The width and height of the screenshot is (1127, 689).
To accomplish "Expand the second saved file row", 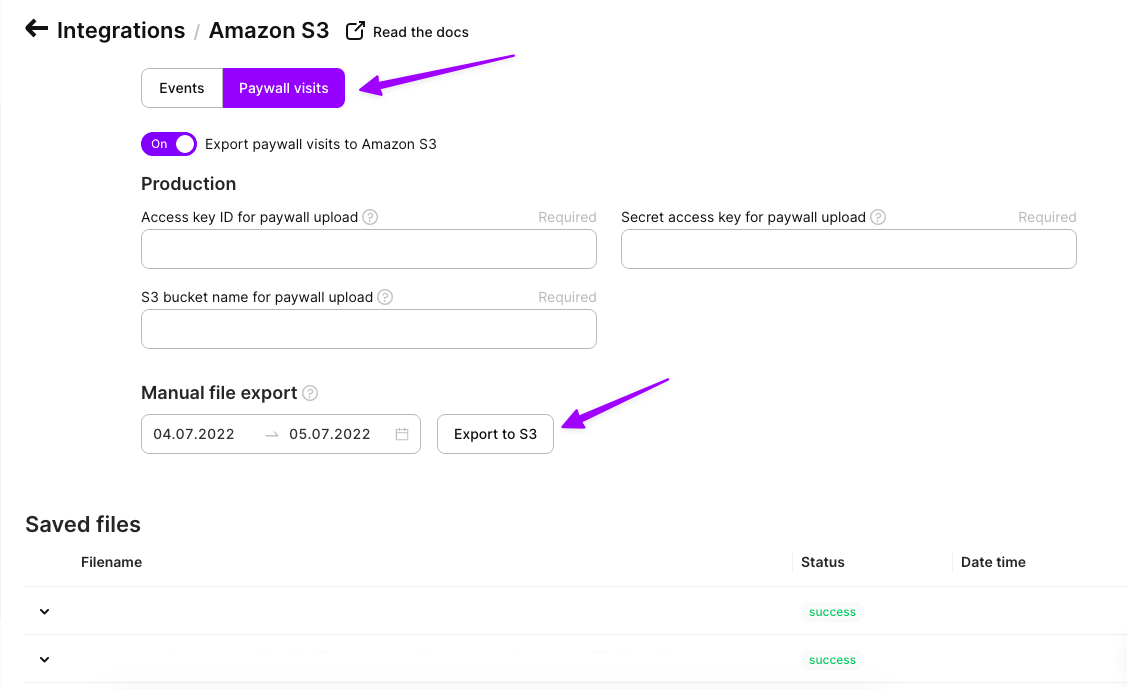I will click(x=45, y=660).
